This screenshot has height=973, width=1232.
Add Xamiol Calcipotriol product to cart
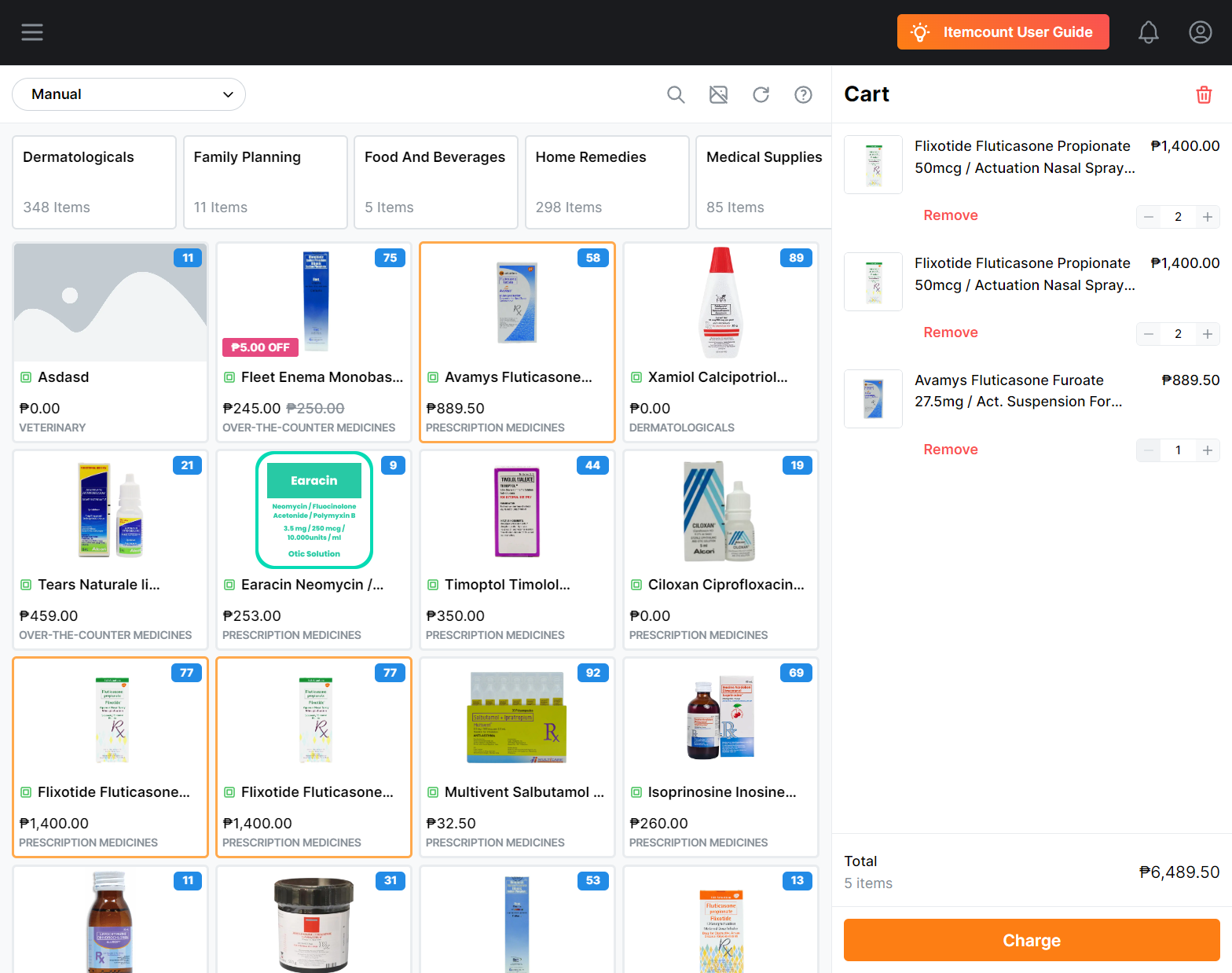pos(720,343)
